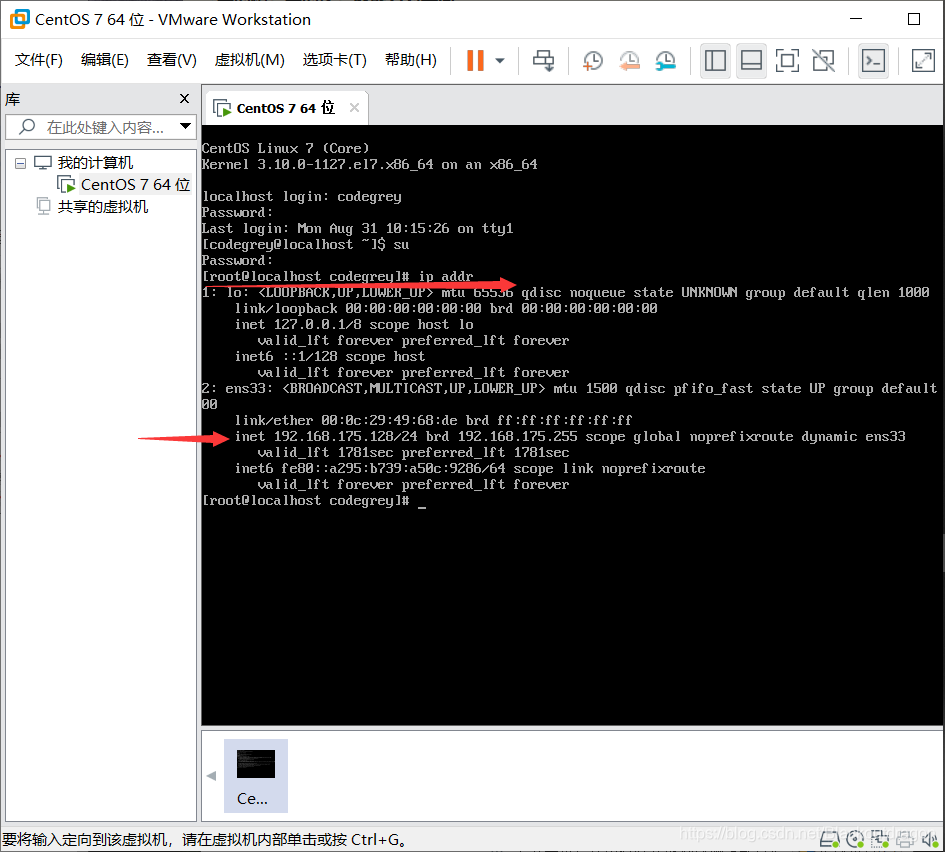Revert the VM to its previous snapshot

(629, 60)
